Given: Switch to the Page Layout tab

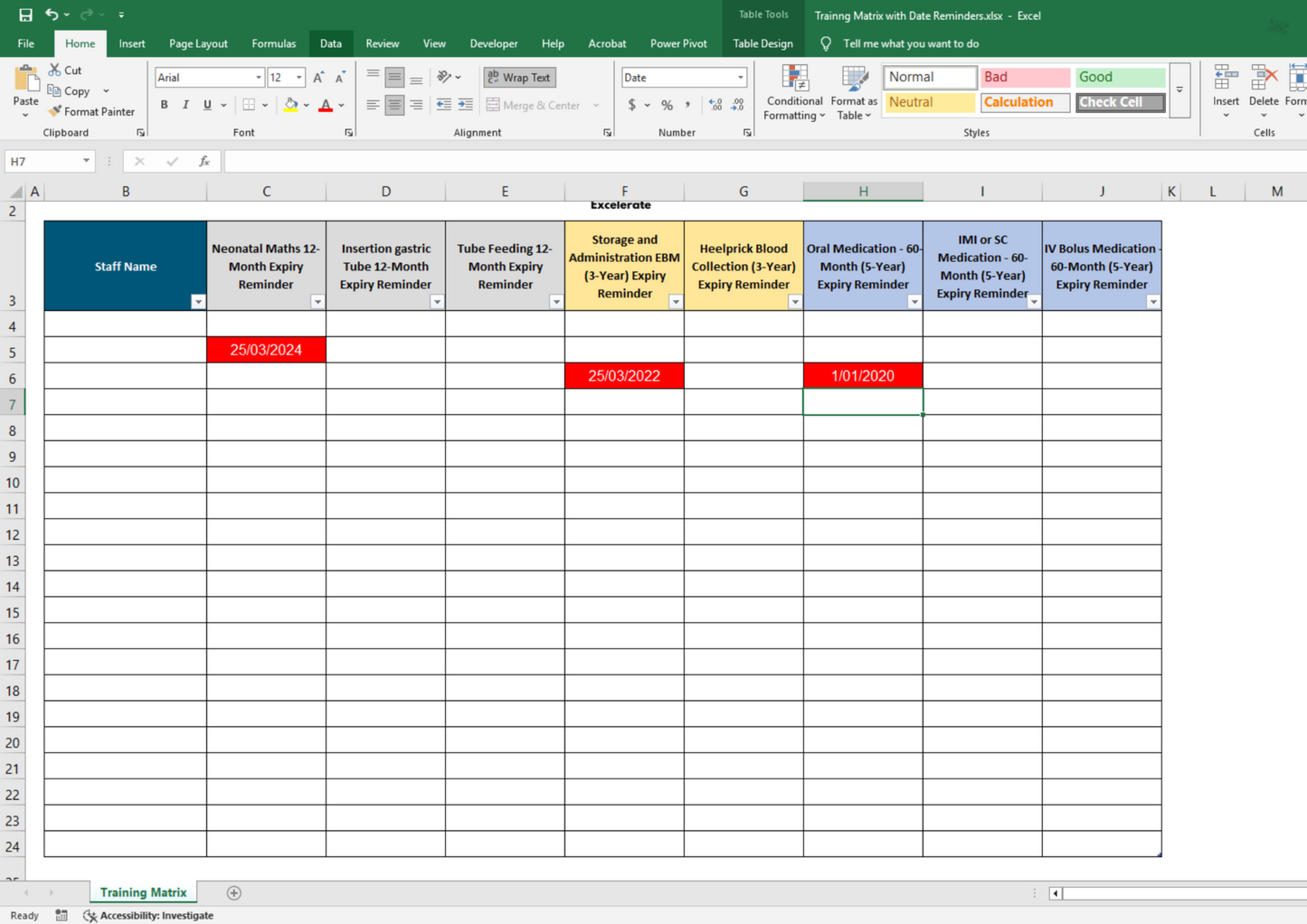Looking at the screenshot, I should click(198, 43).
